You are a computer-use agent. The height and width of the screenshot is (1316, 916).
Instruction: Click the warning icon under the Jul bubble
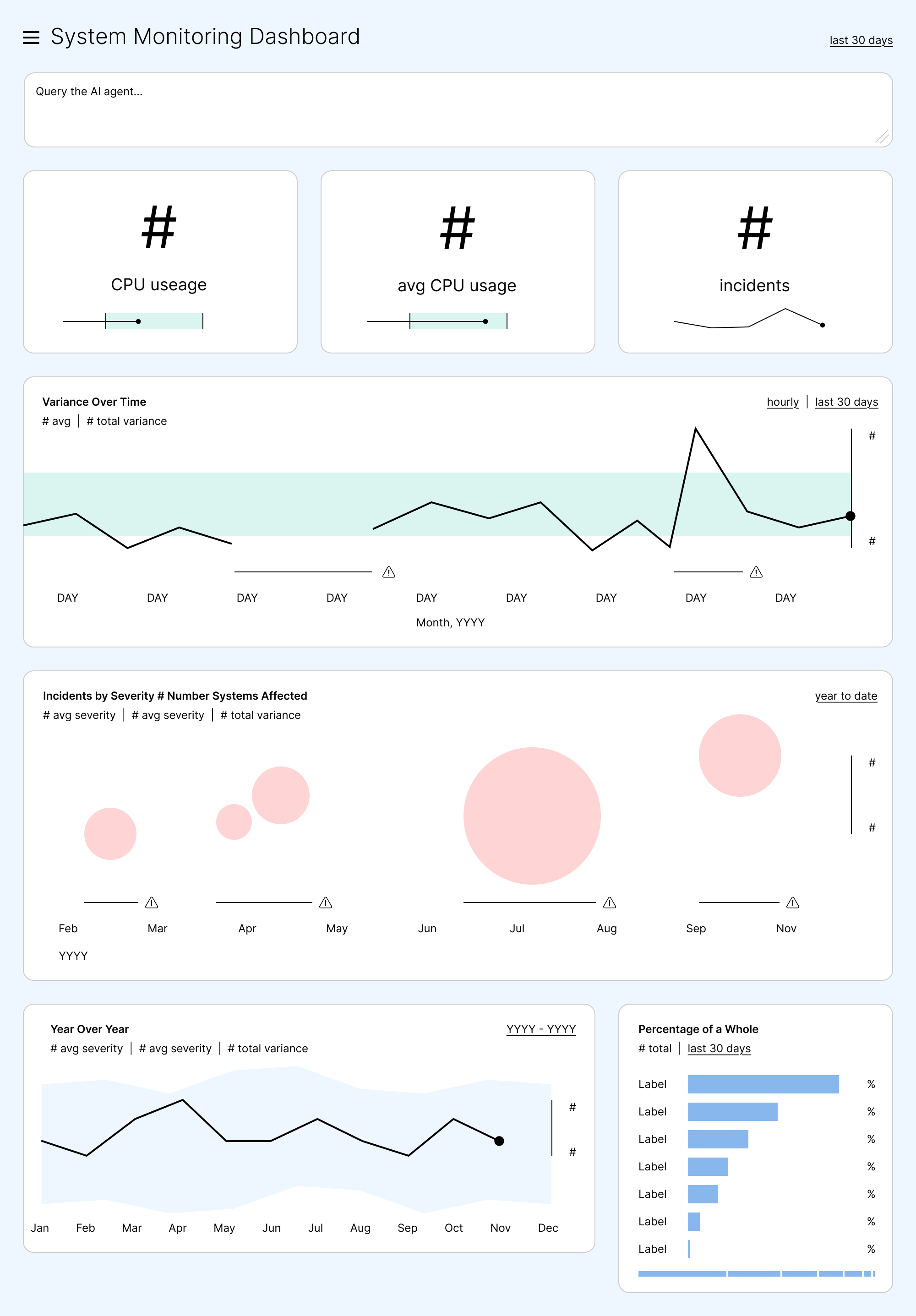[x=609, y=903]
